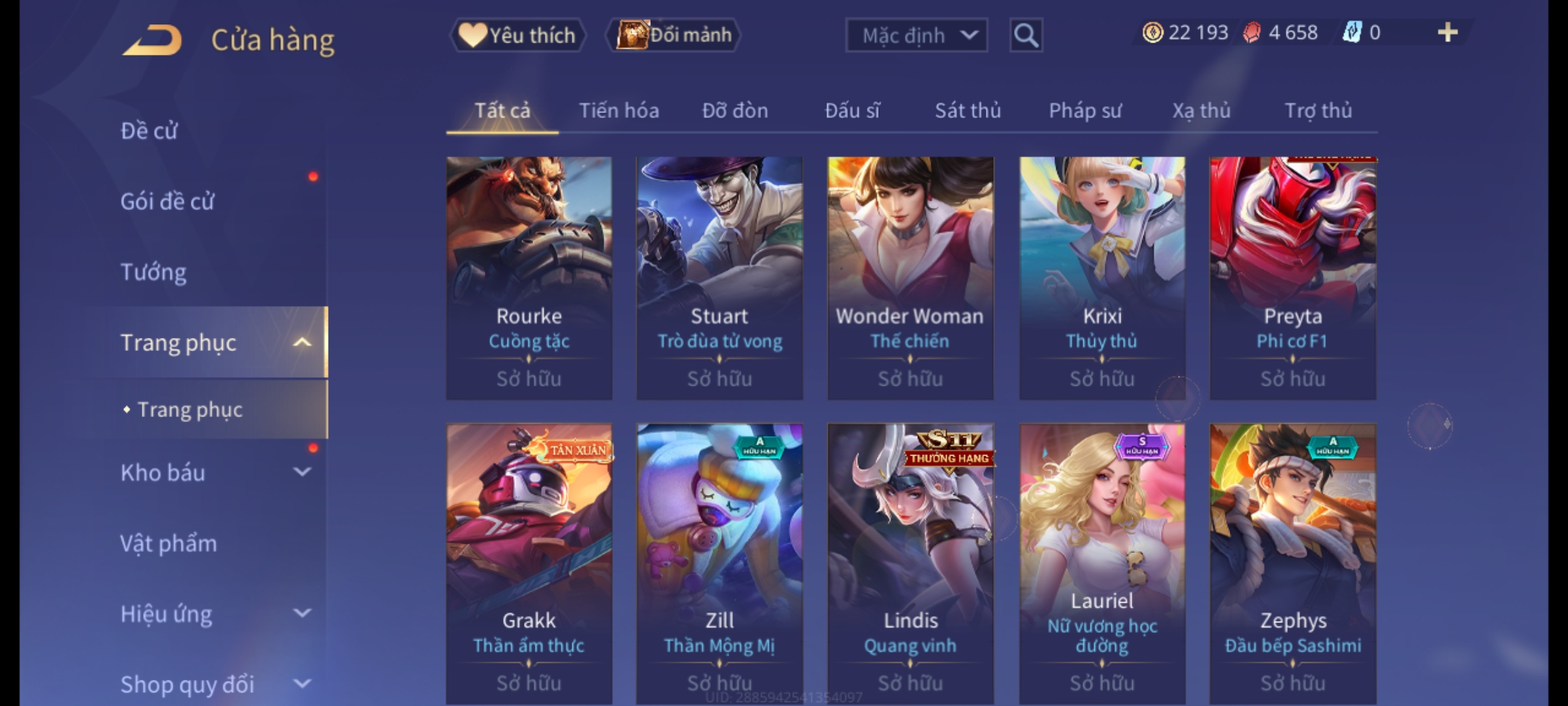The width and height of the screenshot is (1568, 706).
Task: Click the plus icon to add currency
Action: click(1448, 32)
